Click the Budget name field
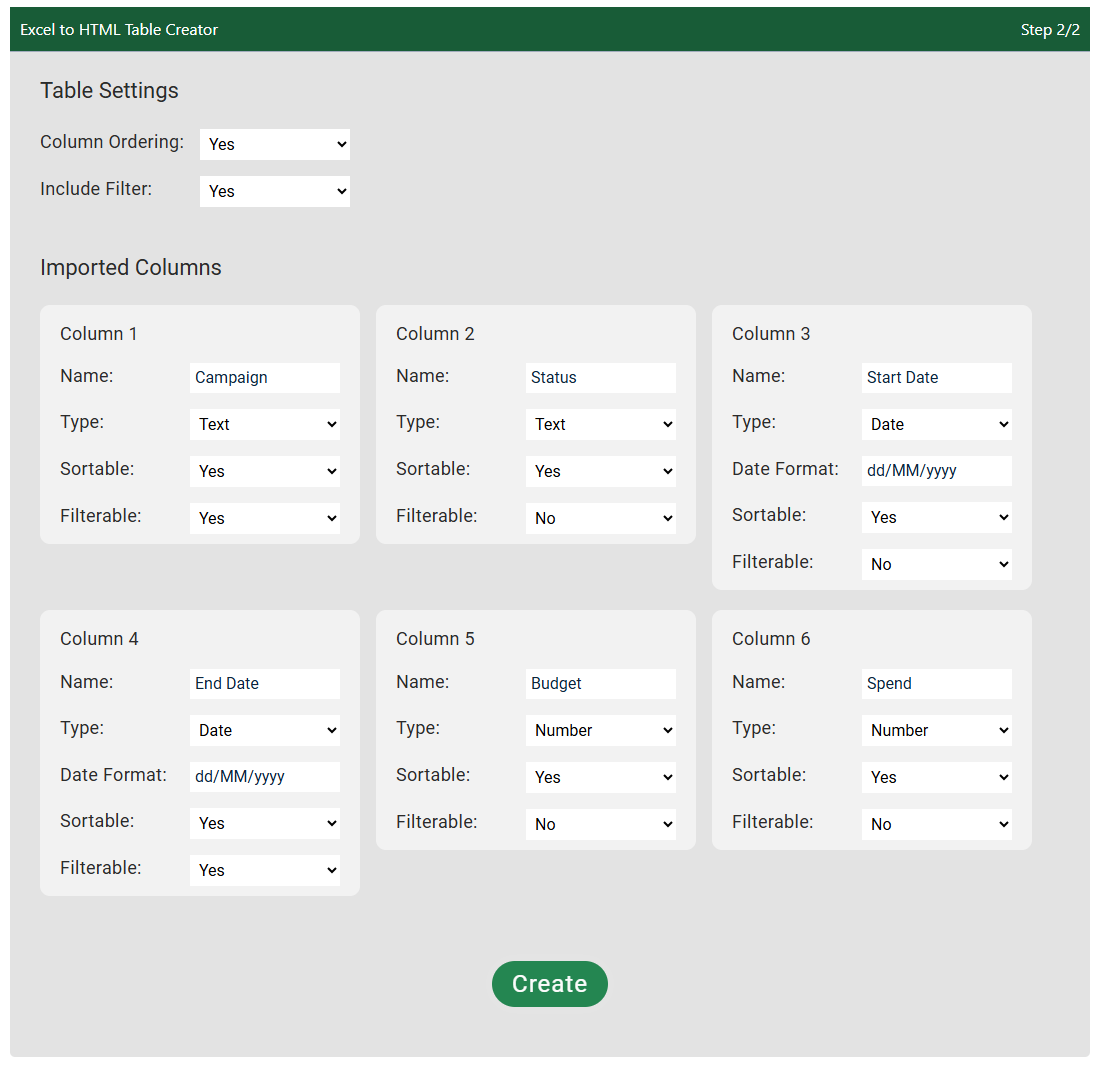The image size is (1104, 1070). click(600, 684)
